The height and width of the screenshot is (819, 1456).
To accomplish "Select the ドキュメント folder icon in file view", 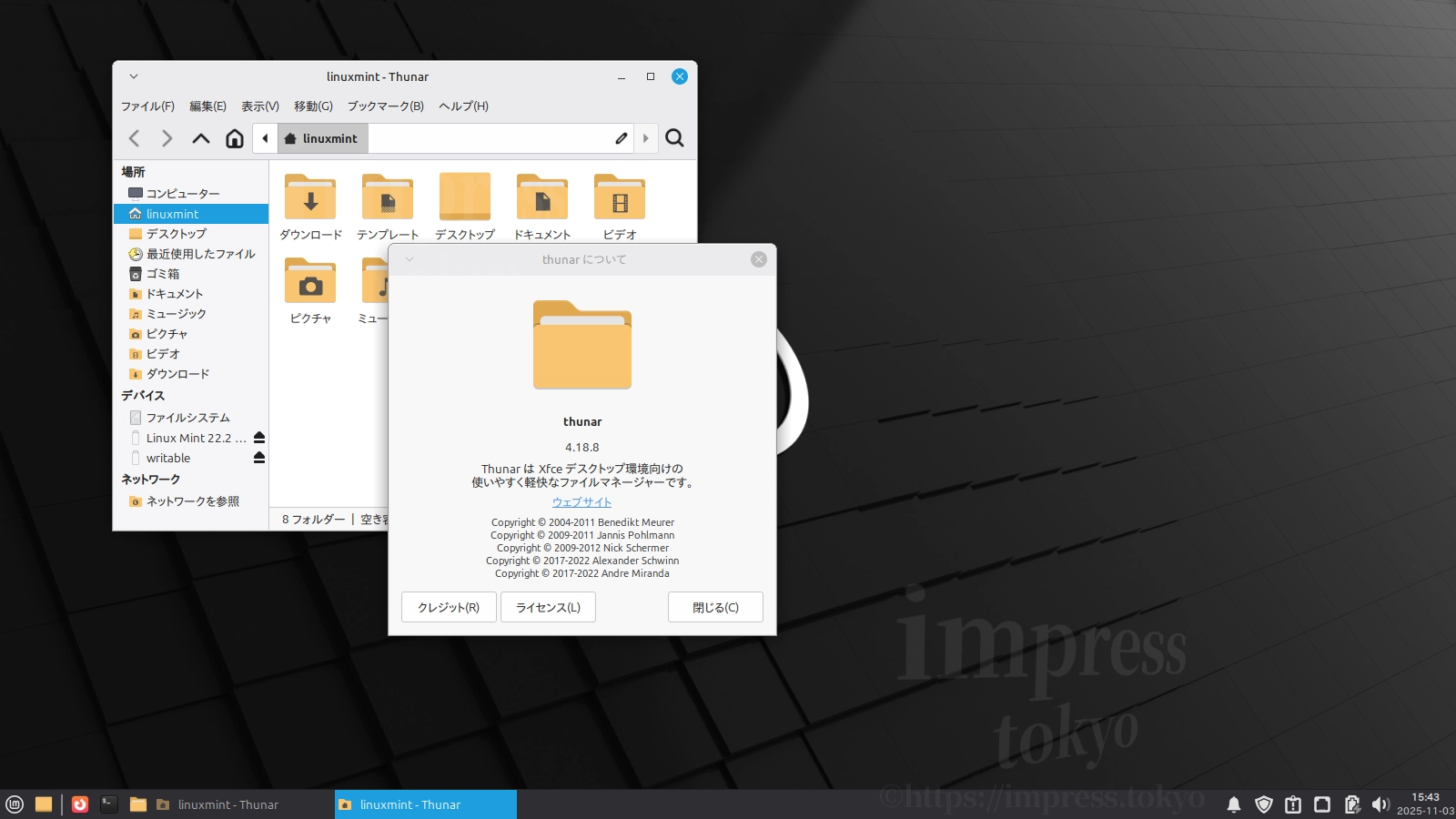I will [542, 197].
